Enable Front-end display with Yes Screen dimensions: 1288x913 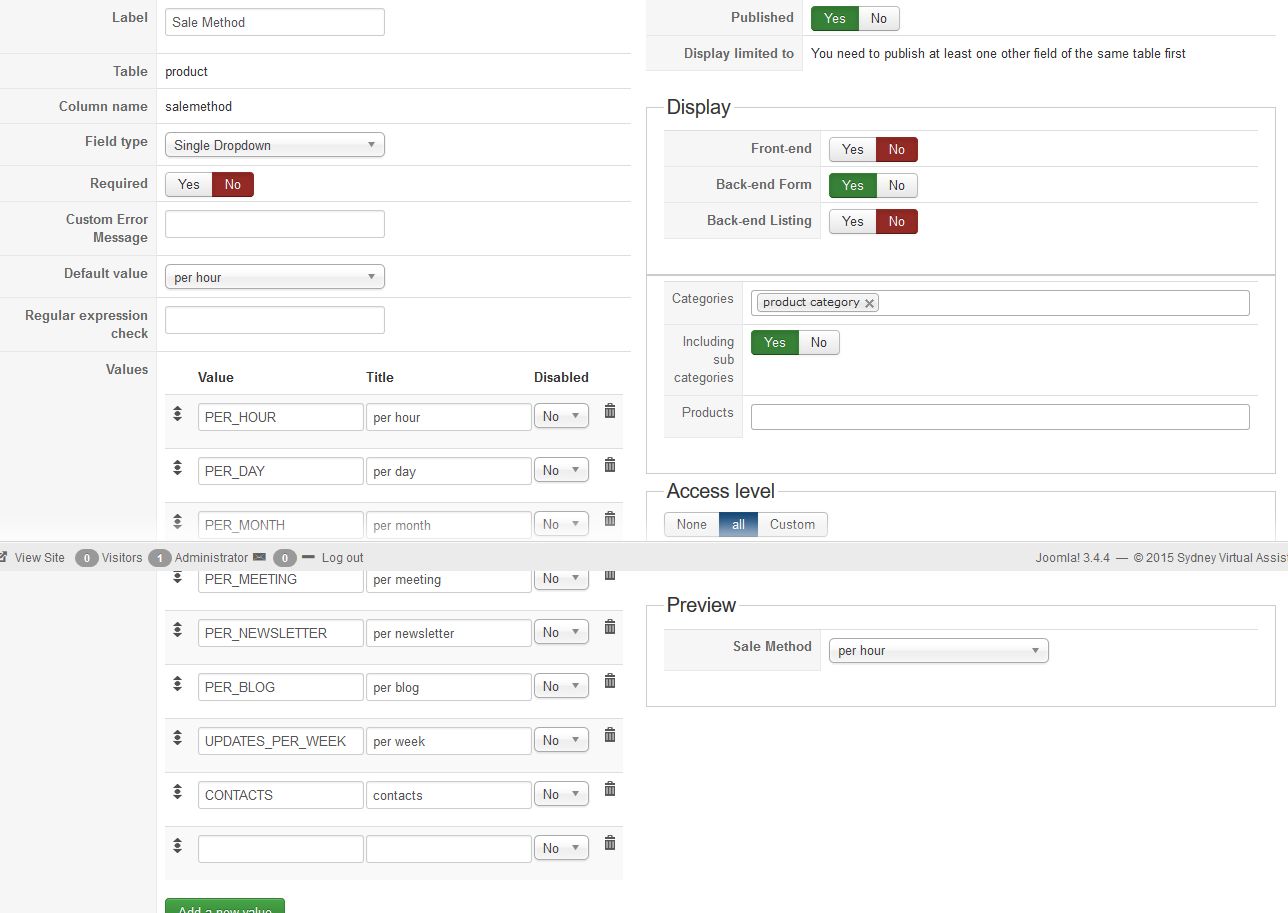(852, 149)
